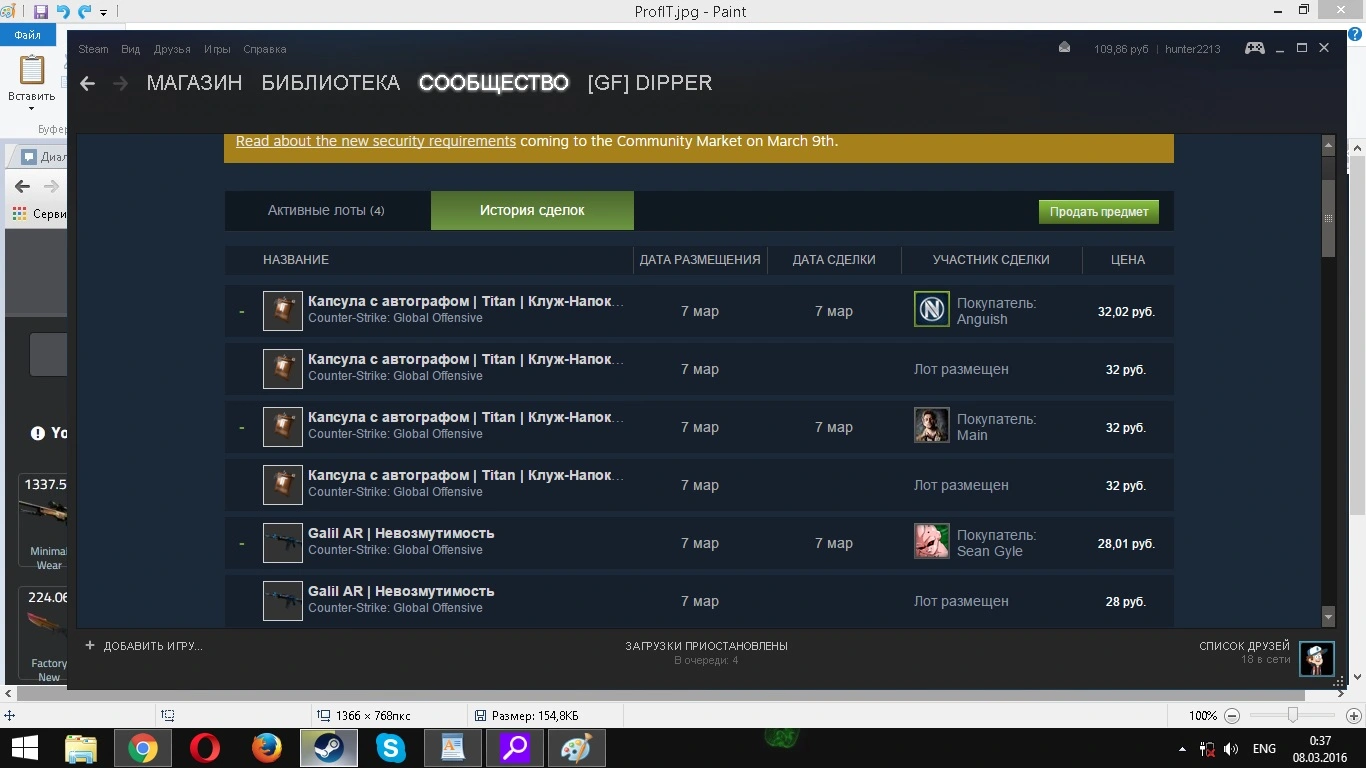
Task: Open Opera from the taskbar
Action: click(x=205, y=748)
